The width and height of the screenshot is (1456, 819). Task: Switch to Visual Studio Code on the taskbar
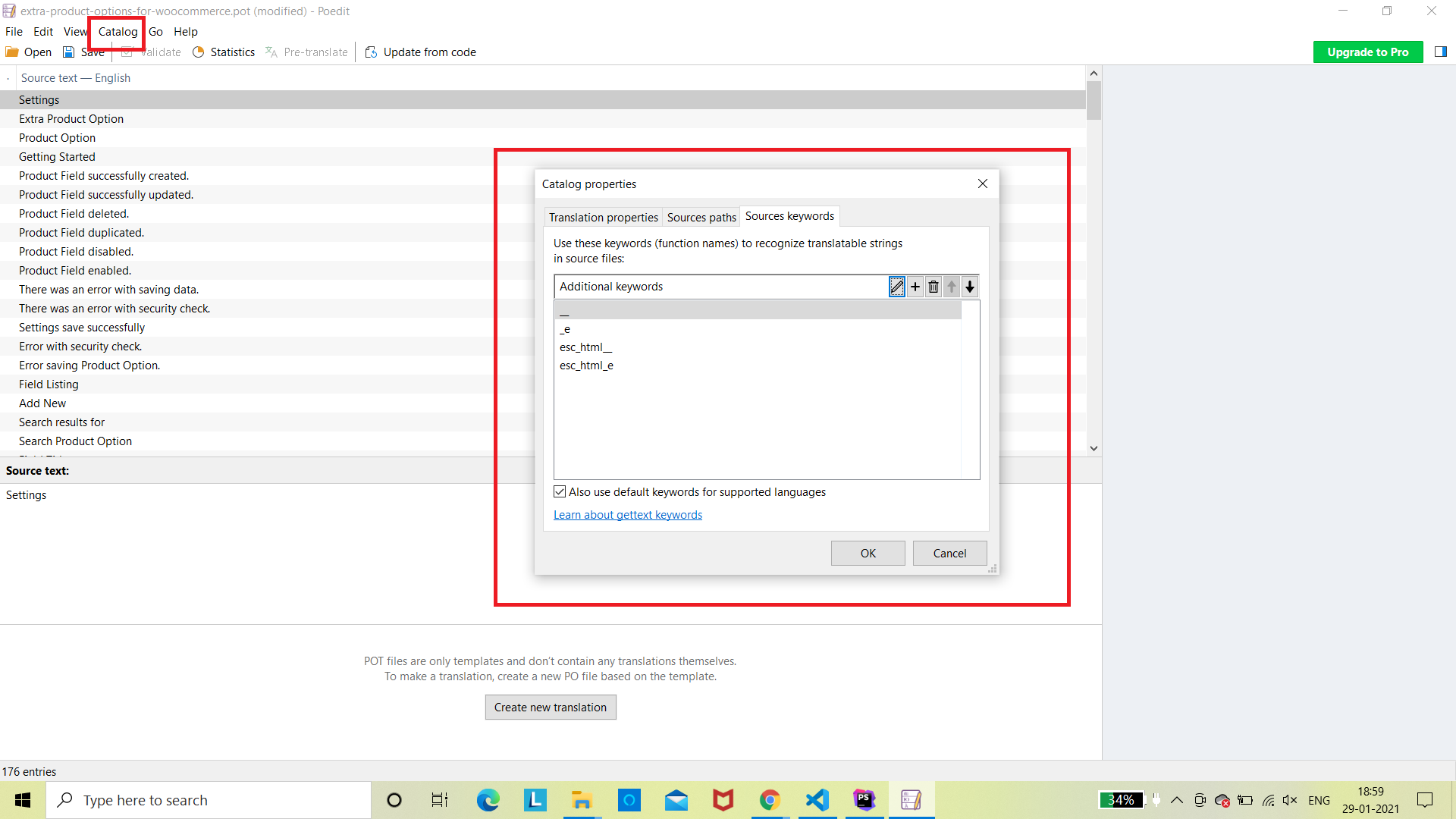(817, 800)
